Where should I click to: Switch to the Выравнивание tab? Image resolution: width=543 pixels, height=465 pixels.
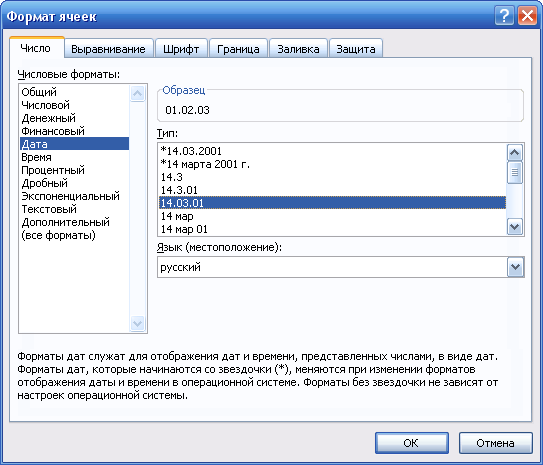[108, 49]
